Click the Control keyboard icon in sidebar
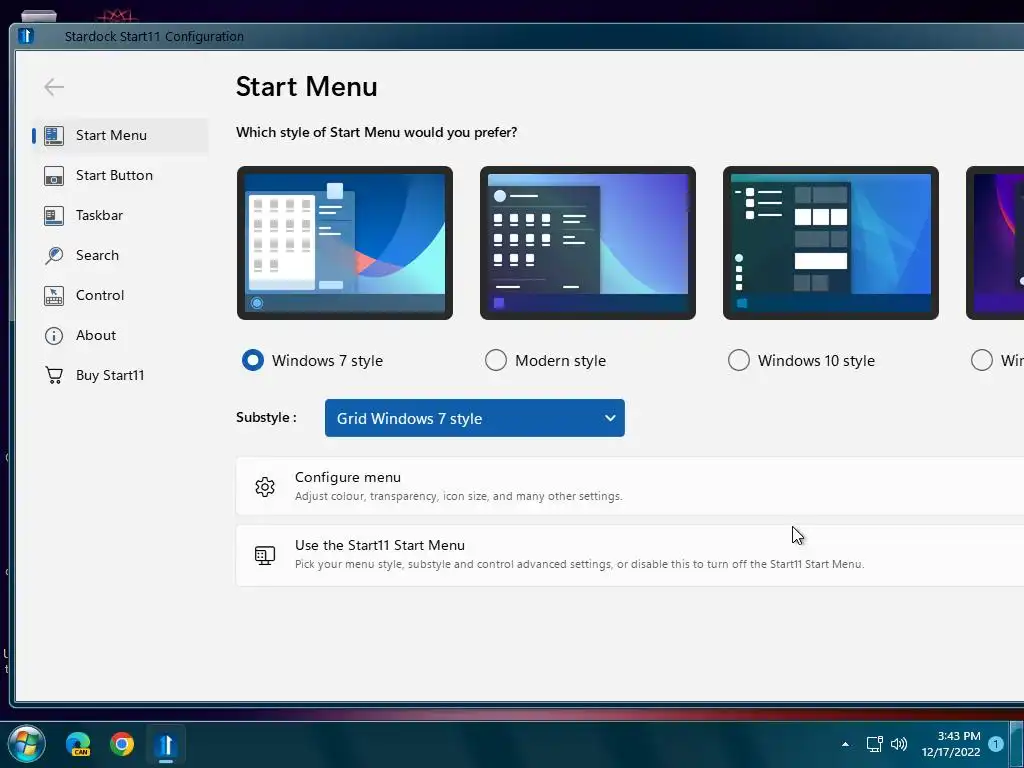This screenshot has width=1024, height=768. point(54,295)
